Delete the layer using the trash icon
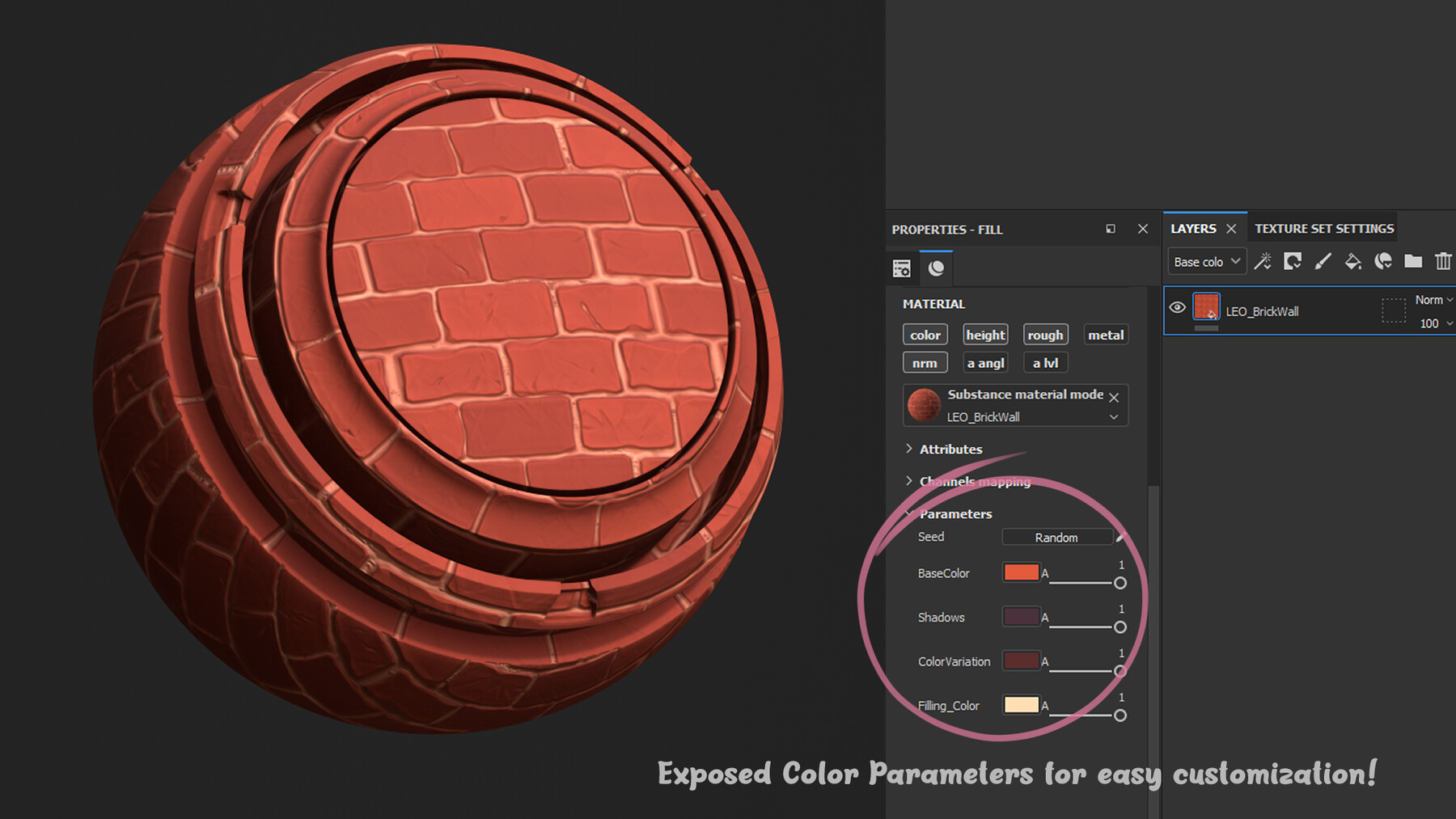Image resolution: width=1456 pixels, height=819 pixels. 1443,261
